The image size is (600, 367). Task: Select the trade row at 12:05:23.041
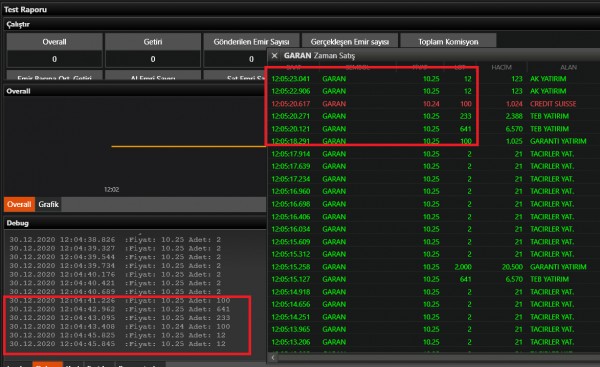click(434, 79)
